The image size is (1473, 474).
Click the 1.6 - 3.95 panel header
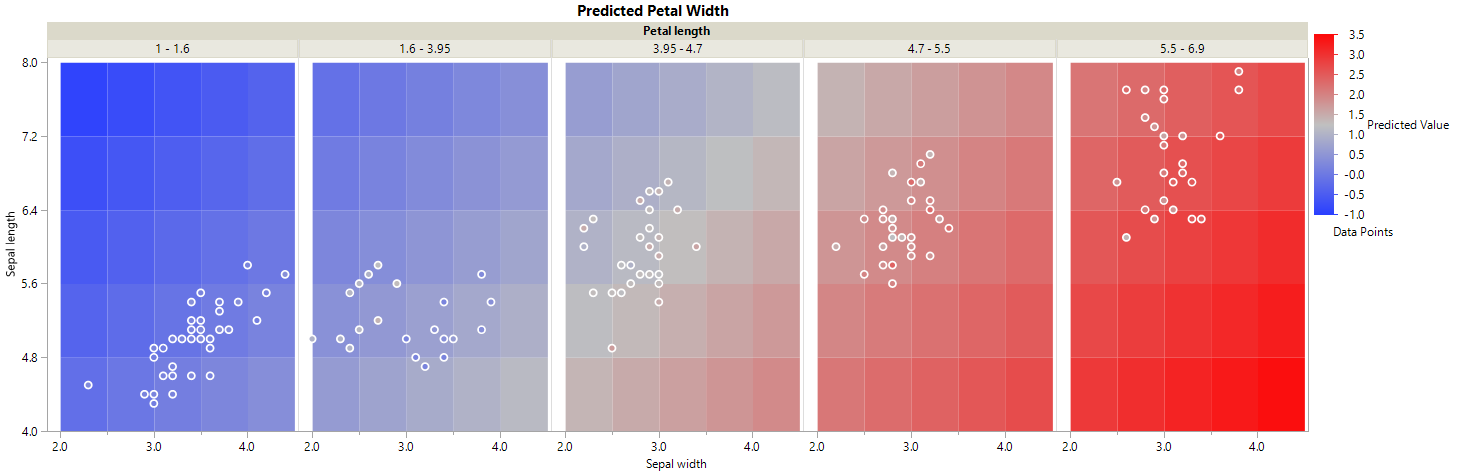pyautogui.click(x=425, y=48)
